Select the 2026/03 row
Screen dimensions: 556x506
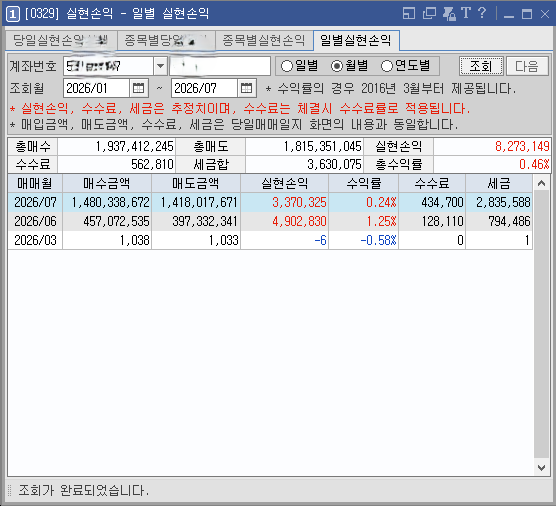tap(270, 240)
